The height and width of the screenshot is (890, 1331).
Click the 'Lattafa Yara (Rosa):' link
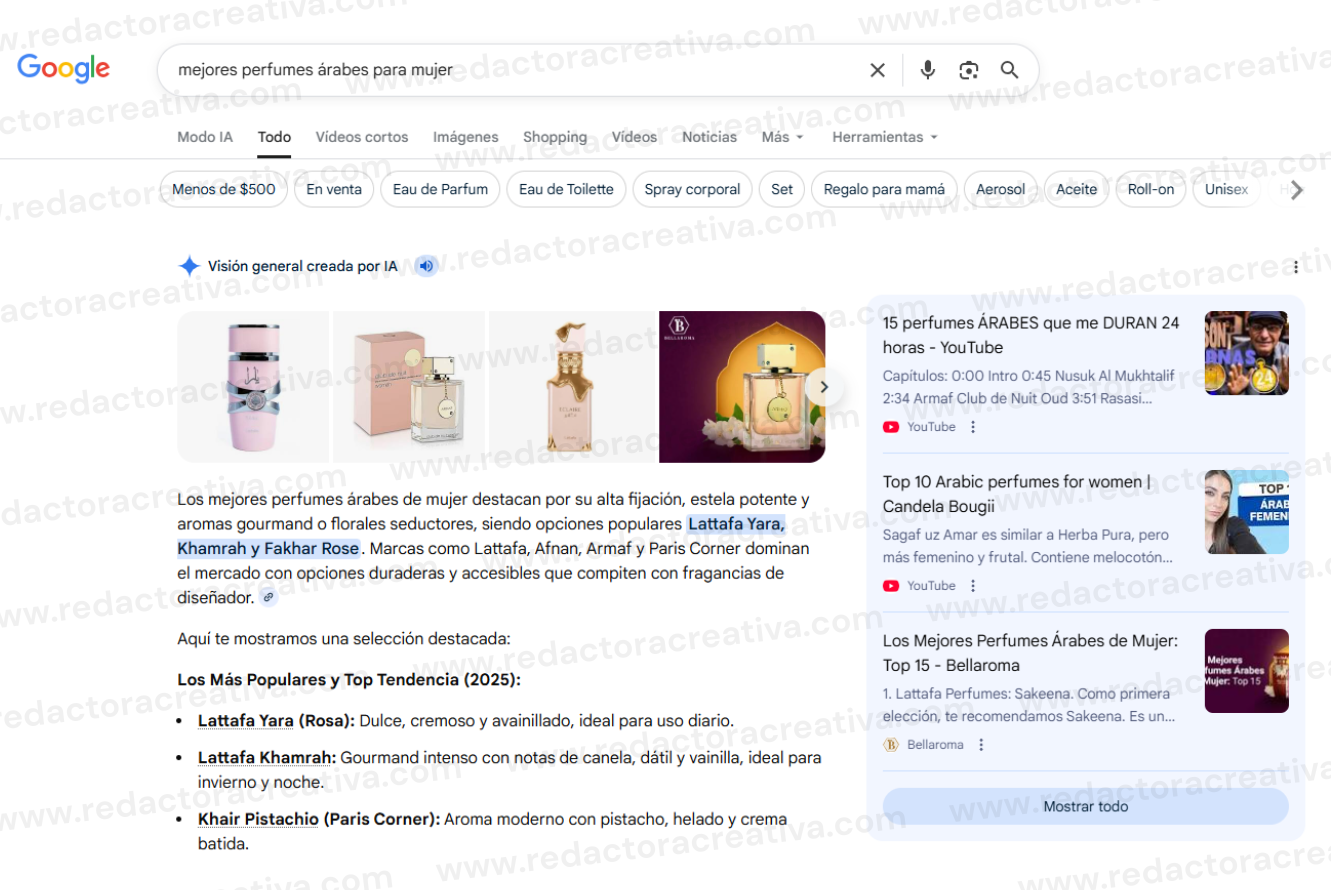point(276,721)
